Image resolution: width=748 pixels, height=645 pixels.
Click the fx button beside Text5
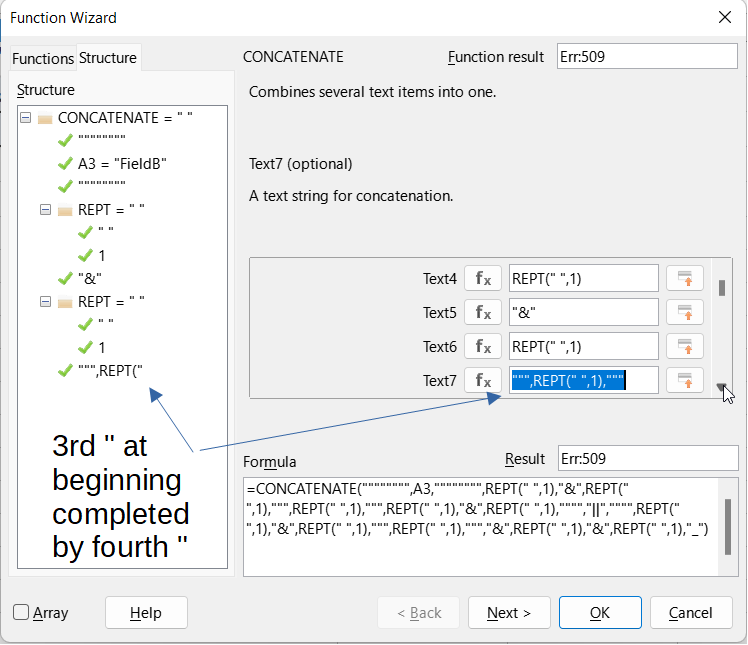click(482, 312)
